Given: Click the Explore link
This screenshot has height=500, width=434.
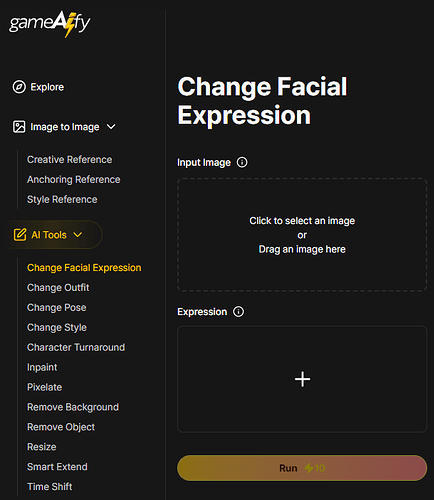Looking at the screenshot, I should [47, 87].
